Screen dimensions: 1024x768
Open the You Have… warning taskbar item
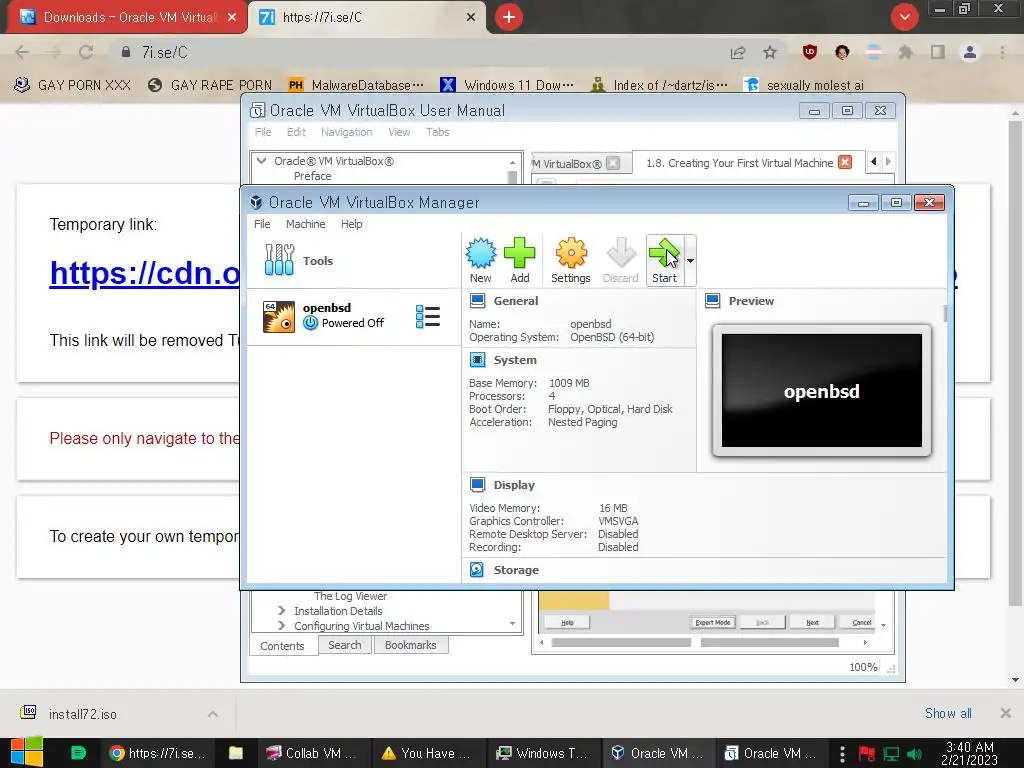(x=429, y=753)
